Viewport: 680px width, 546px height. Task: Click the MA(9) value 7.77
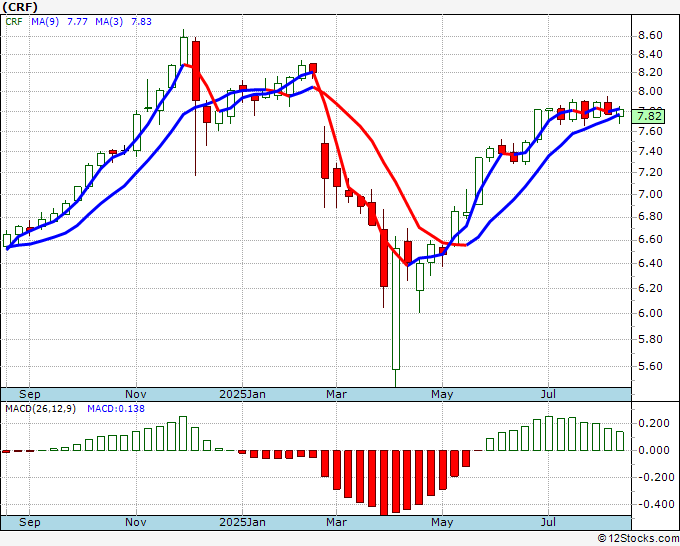point(78,22)
